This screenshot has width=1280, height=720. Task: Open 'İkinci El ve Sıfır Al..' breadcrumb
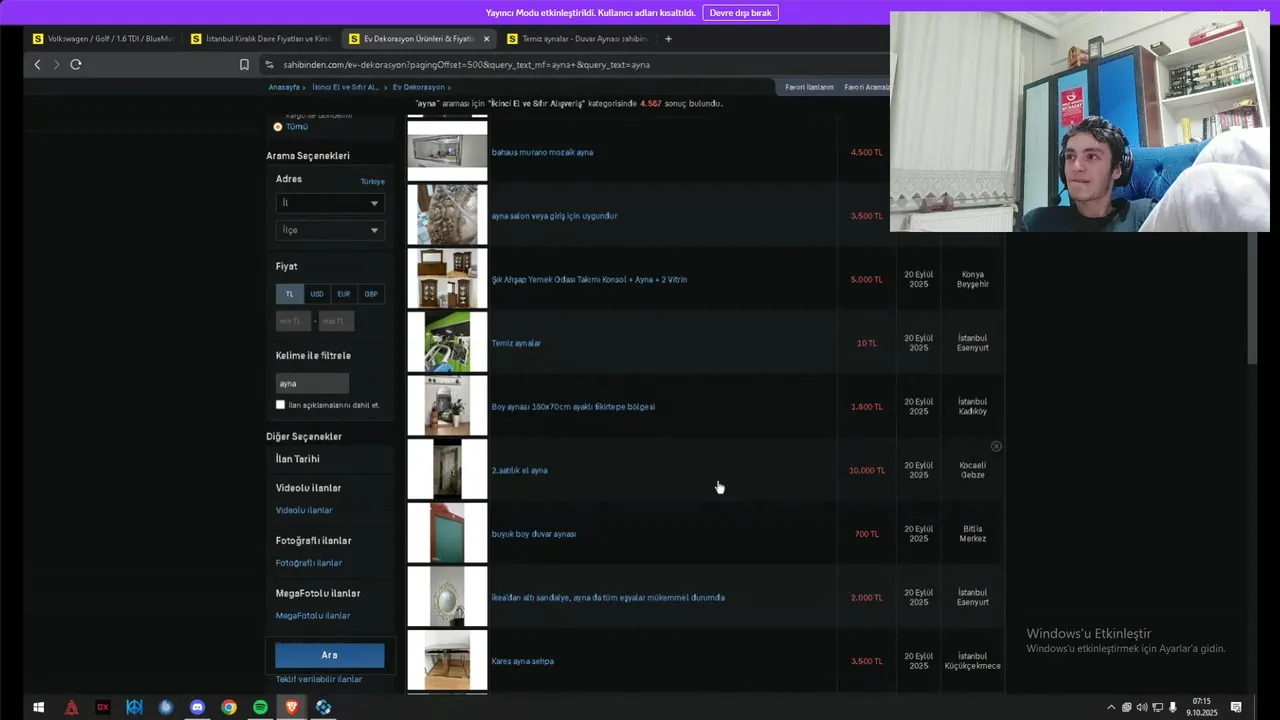(346, 87)
